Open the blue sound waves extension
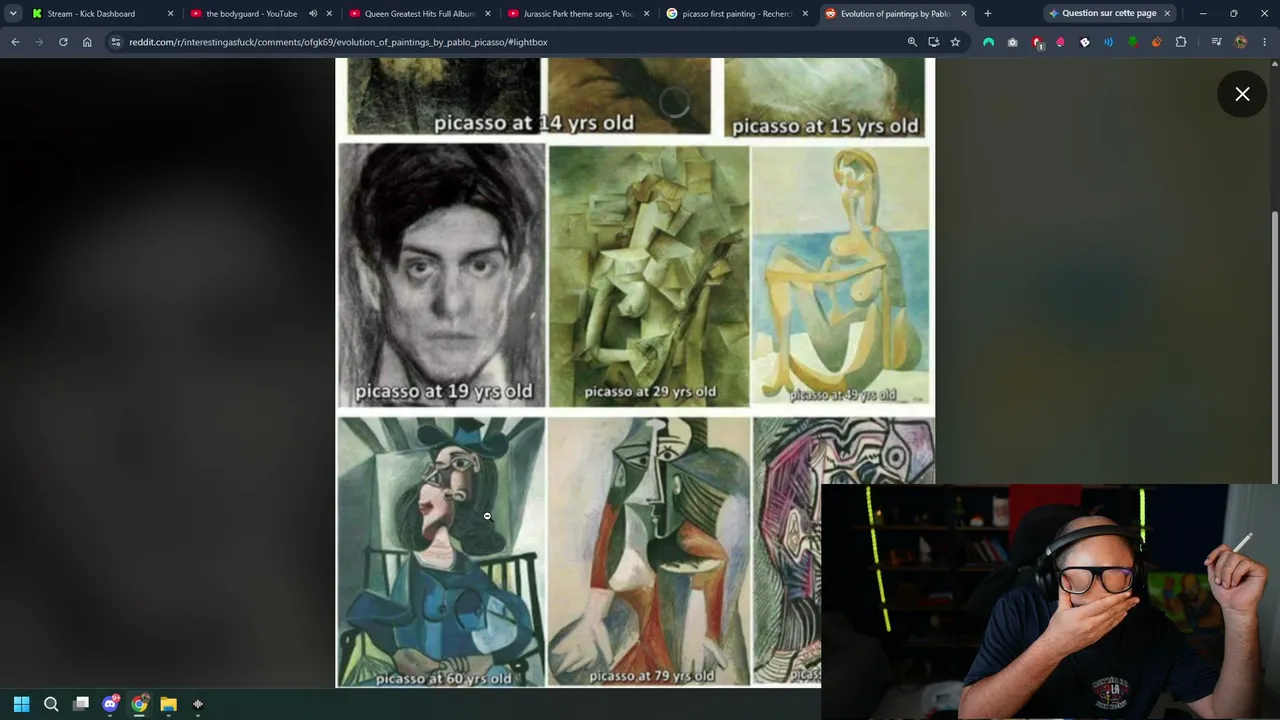 [1108, 42]
